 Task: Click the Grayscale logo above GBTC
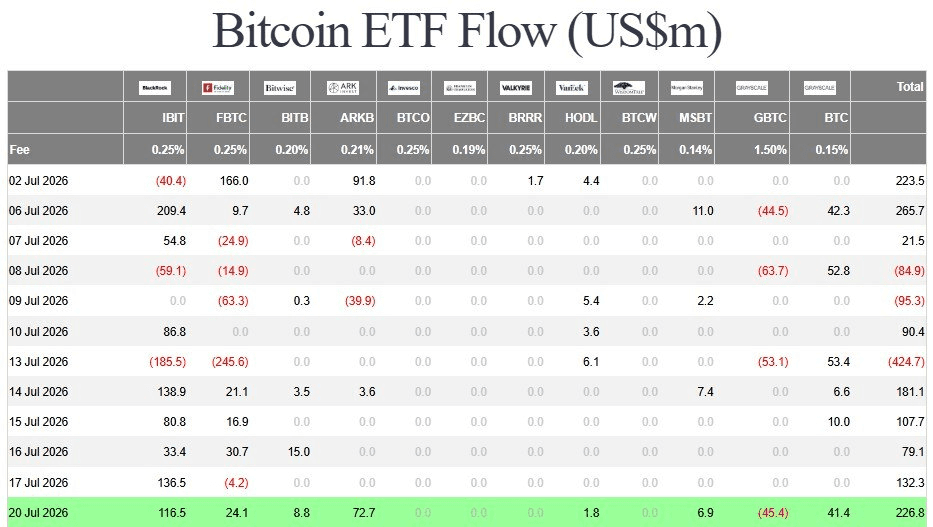pos(752,88)
